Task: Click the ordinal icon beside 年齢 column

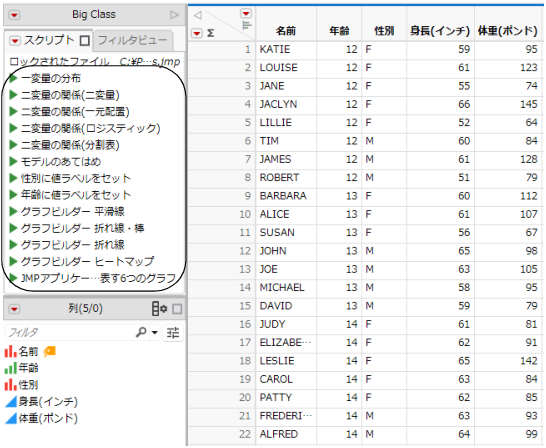Action: (x=10, y=368)
